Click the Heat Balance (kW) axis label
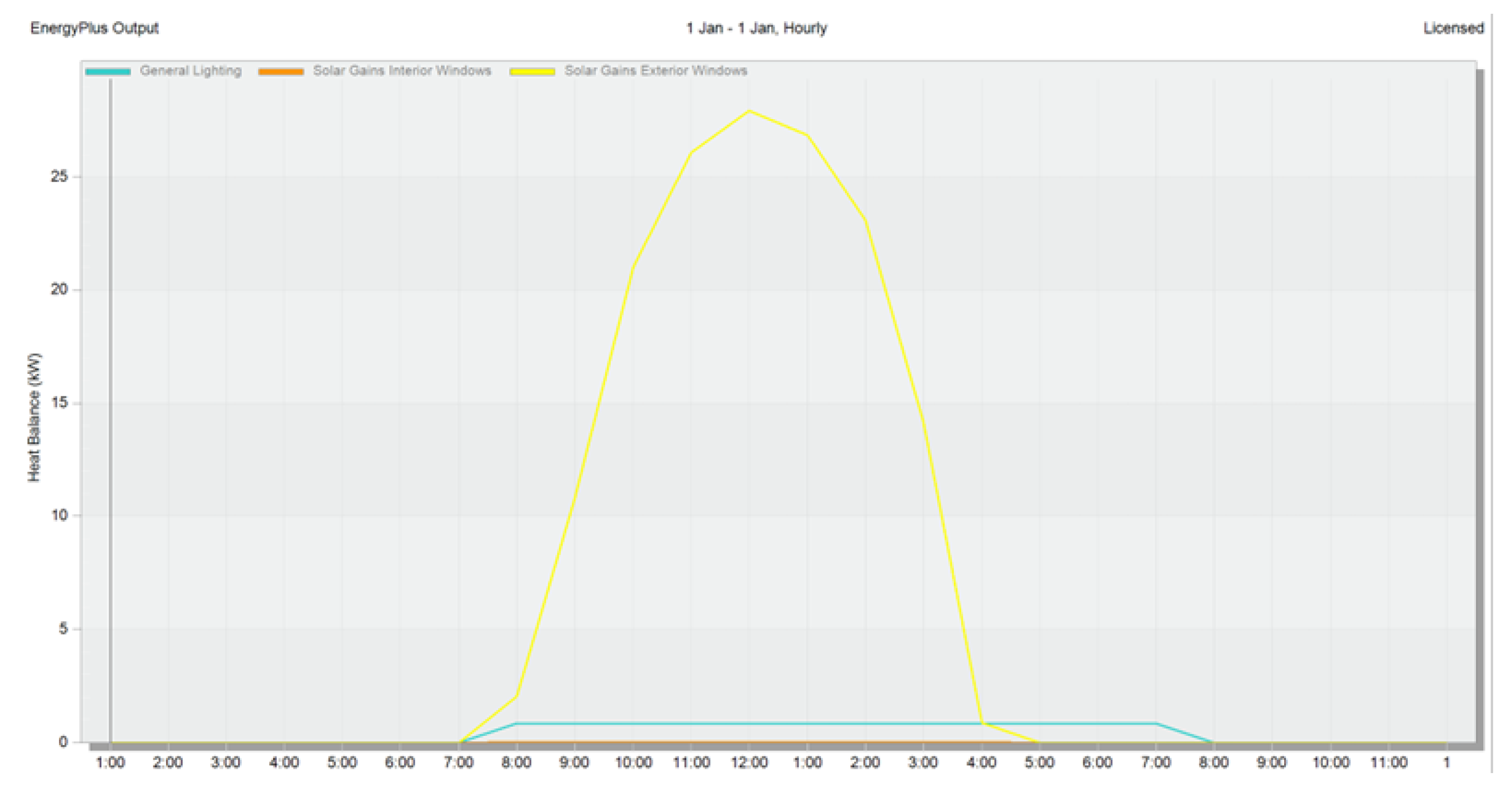Image resolution: width=1512 pixels, height=800 pixels. [34, 417]
